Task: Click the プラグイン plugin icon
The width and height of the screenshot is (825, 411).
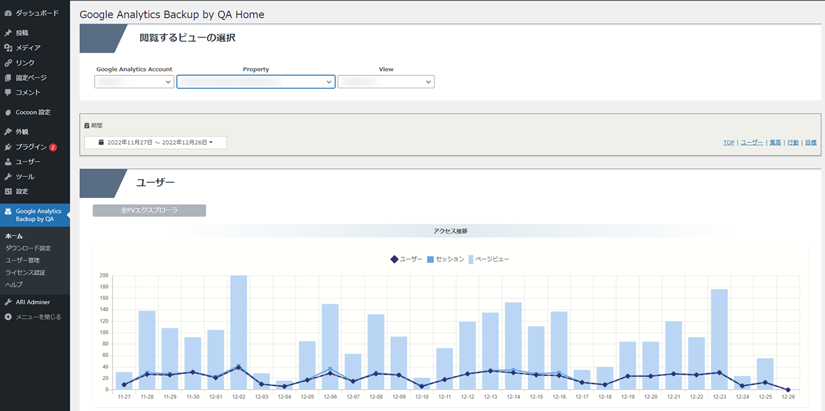Action: 8,147
